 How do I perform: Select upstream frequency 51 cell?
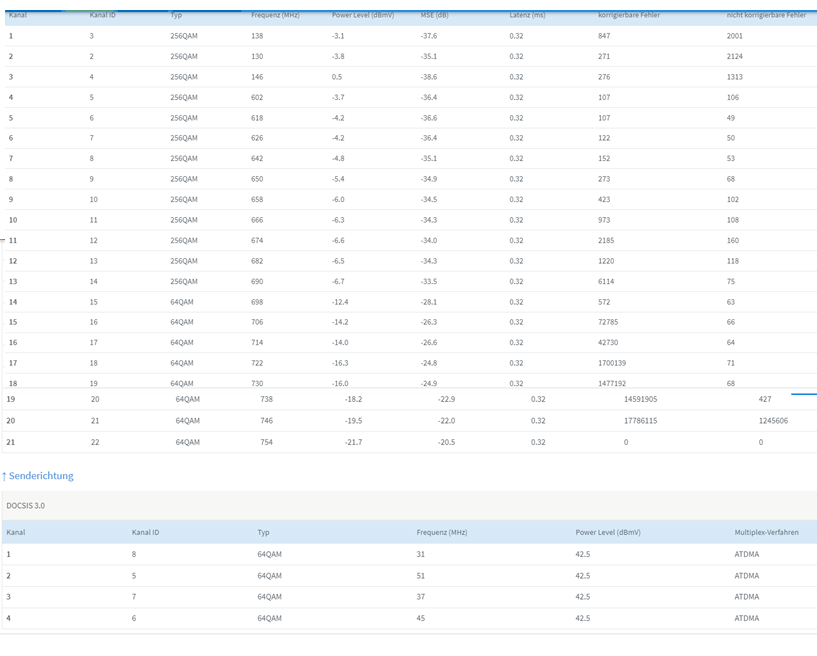(420, 576)
